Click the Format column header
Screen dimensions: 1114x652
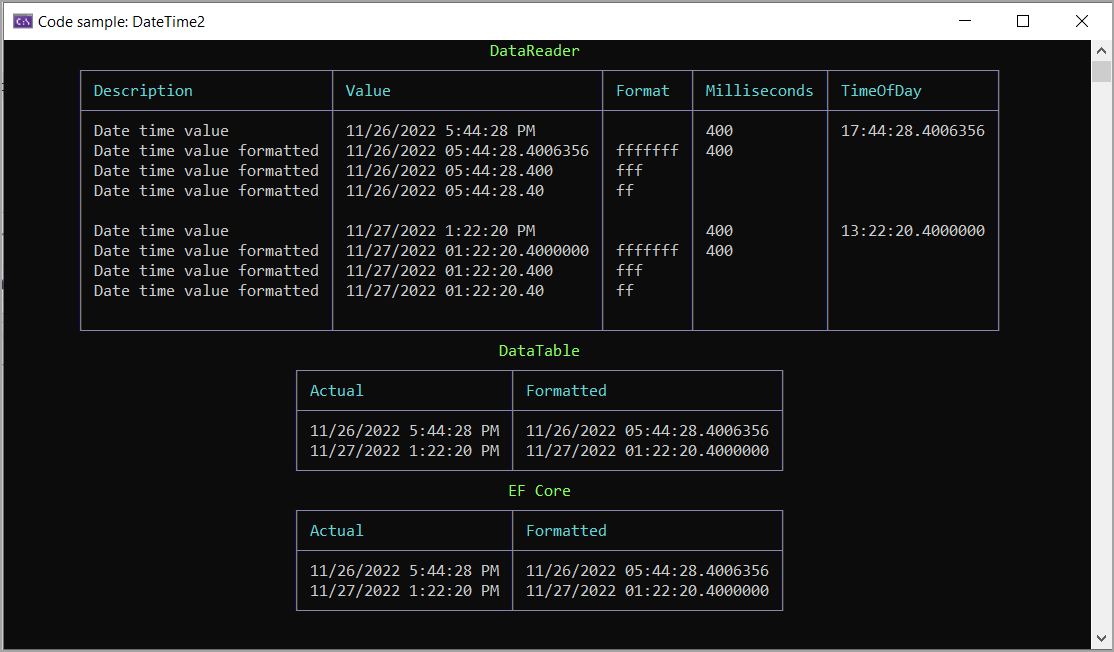642,91
